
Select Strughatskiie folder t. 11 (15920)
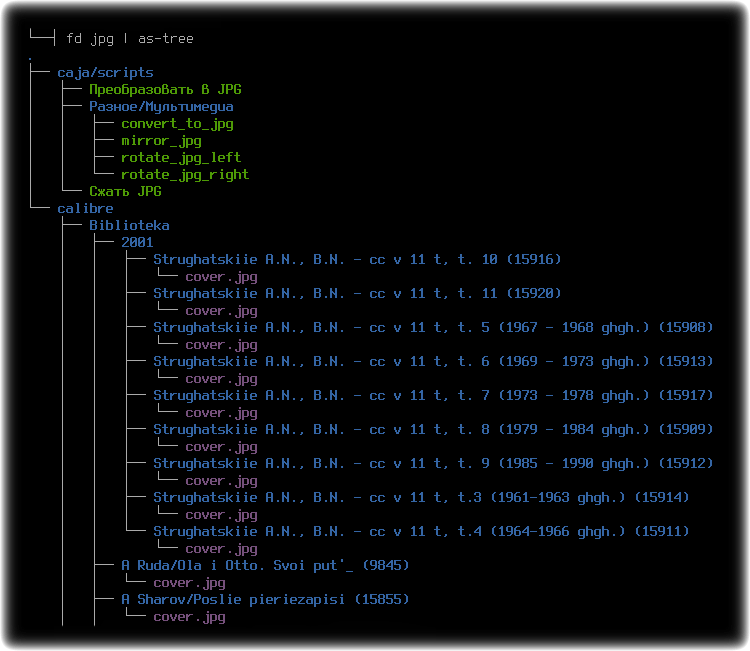pos(357,293)
